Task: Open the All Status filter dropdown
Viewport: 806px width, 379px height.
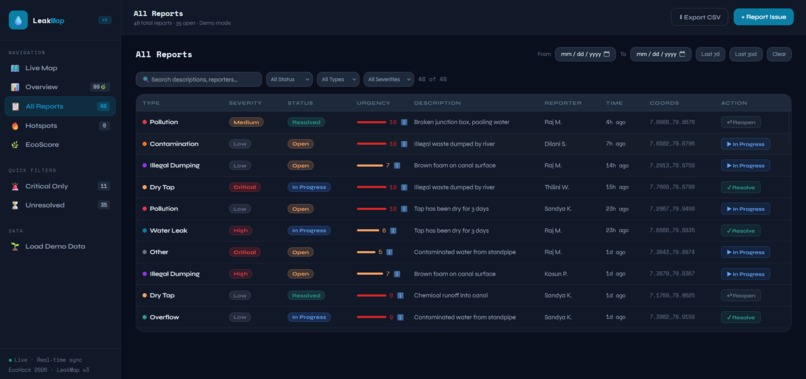Action: click(289, 80)
